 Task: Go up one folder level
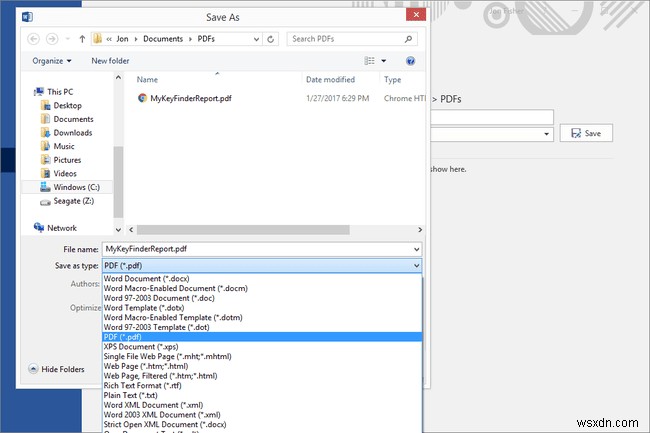pyautogui.click(x=82, y=39)
